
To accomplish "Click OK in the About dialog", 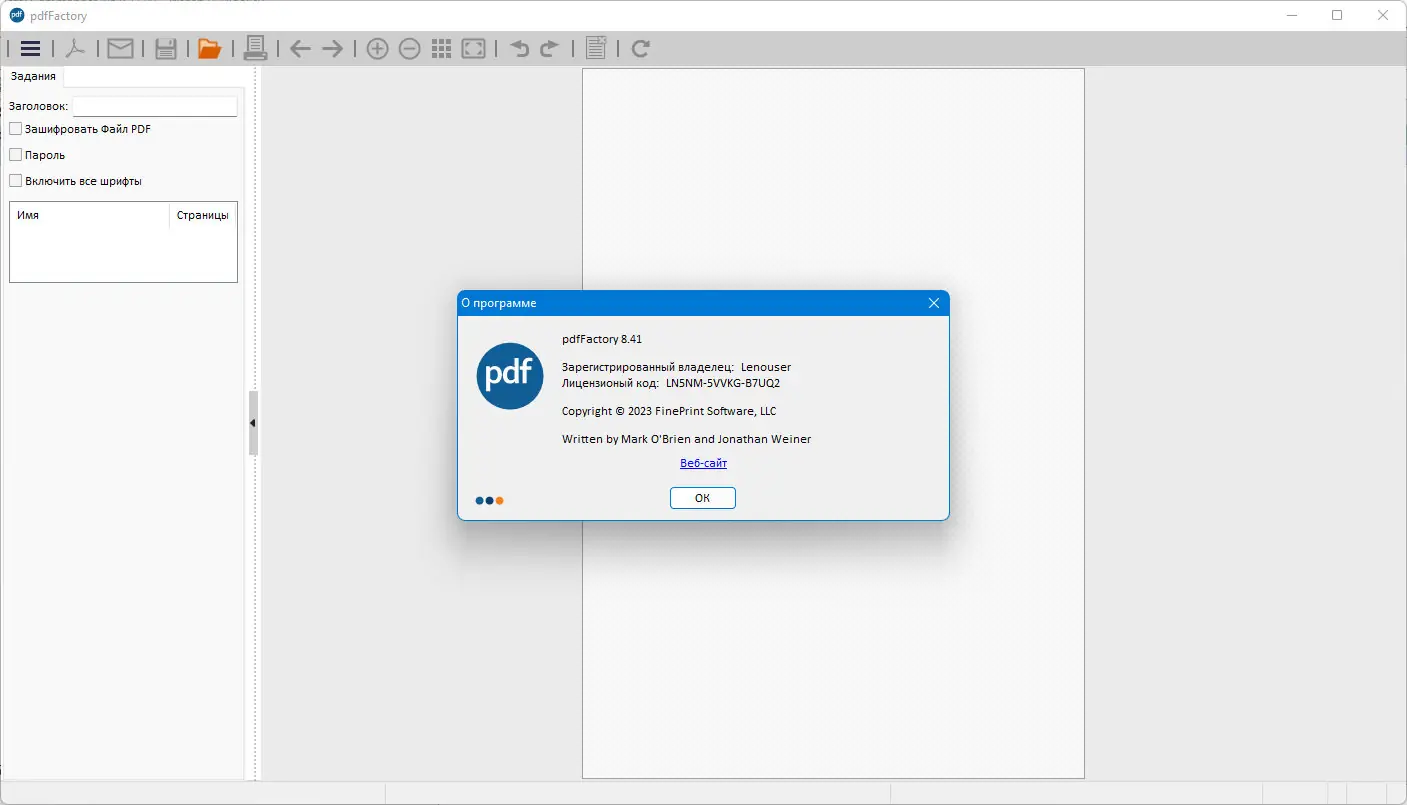I will pyautogui.click(x=702, y=498).
